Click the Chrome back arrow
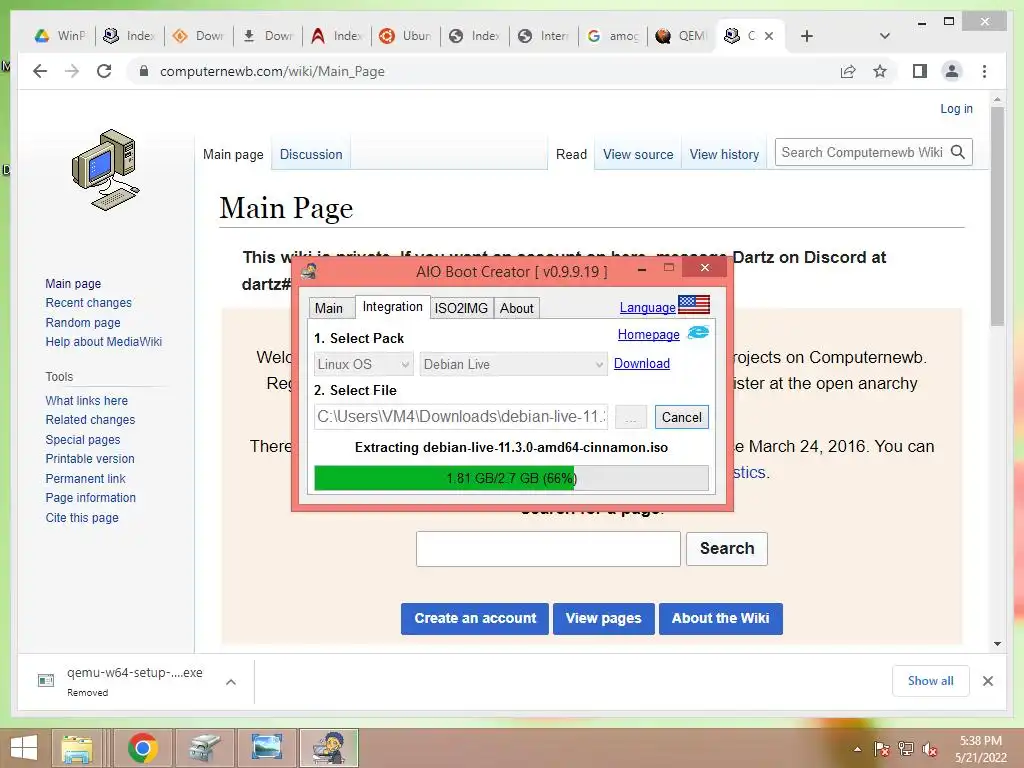Screen dimensions: 1024x768 (x=40, y=71)
